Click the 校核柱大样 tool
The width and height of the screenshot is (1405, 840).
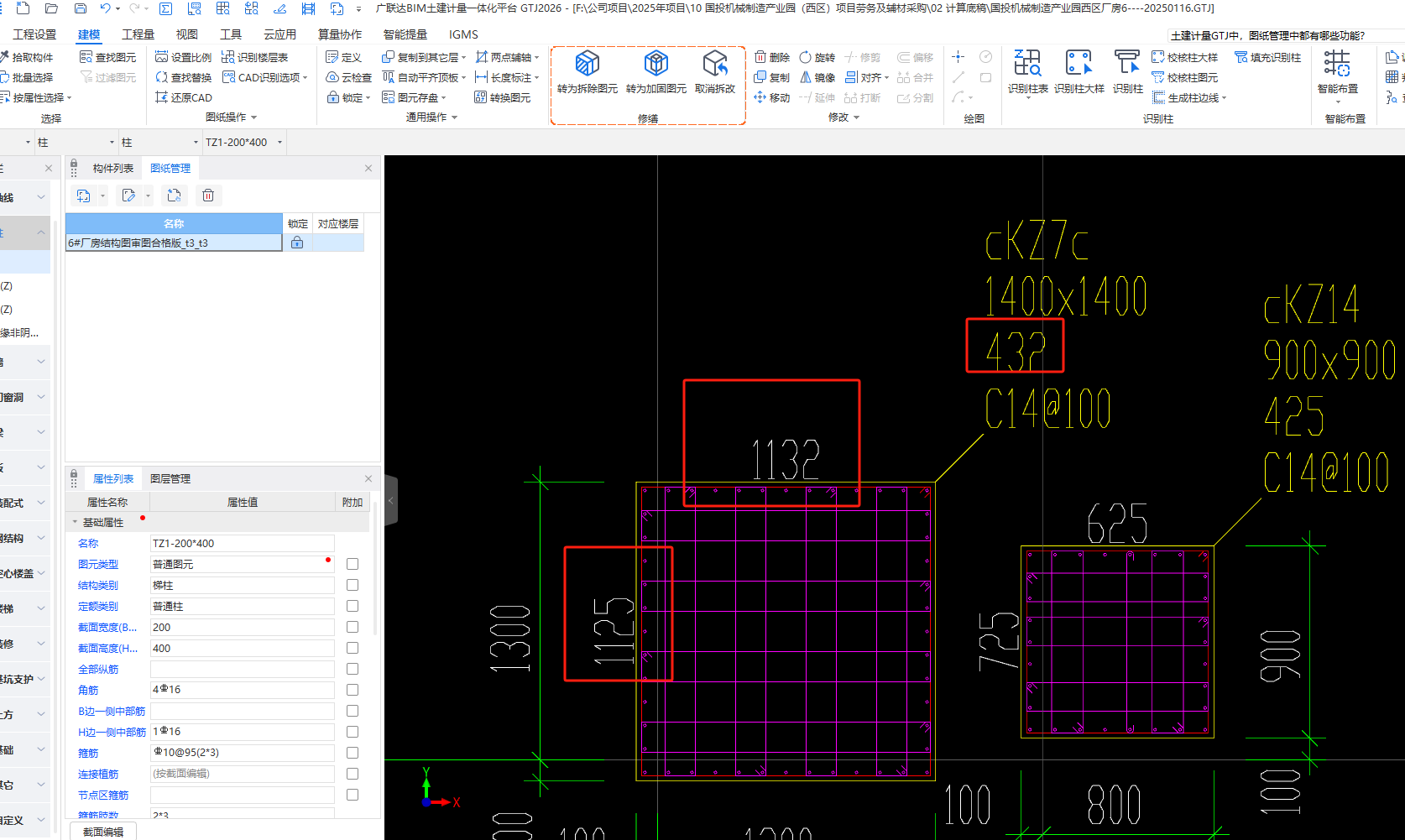[x=1184, y=57]
